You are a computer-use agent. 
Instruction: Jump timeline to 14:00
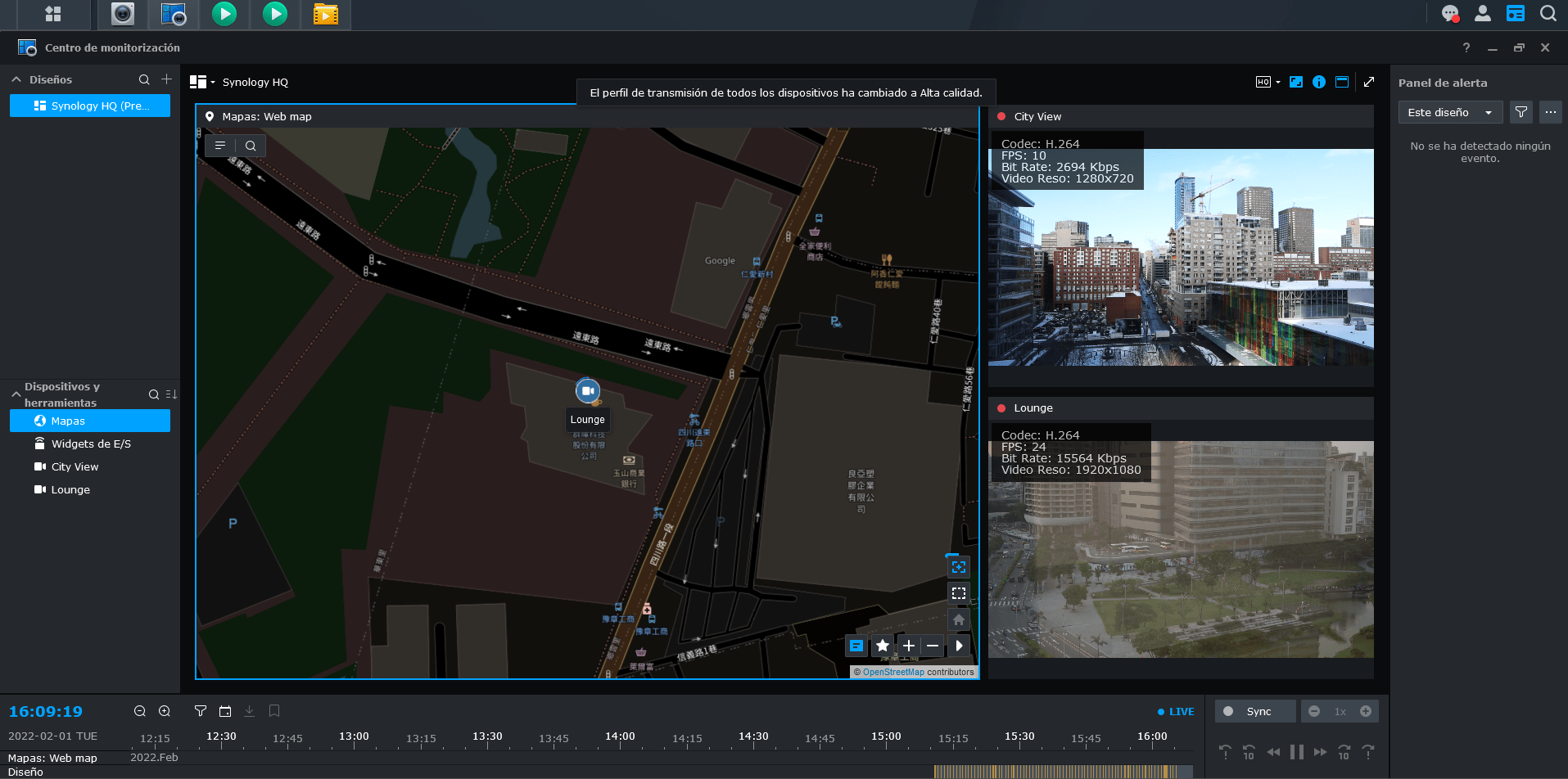click(x=620, y=736)
